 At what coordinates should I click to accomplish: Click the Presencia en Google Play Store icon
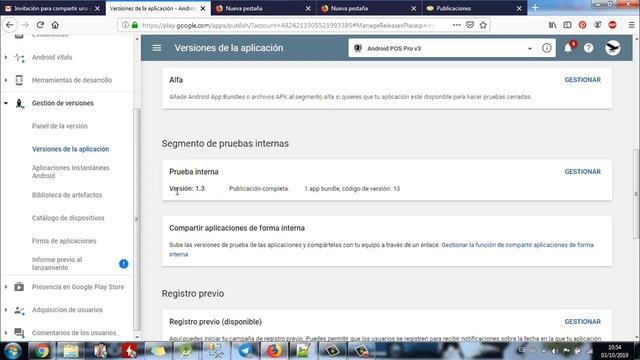[19, 287]
